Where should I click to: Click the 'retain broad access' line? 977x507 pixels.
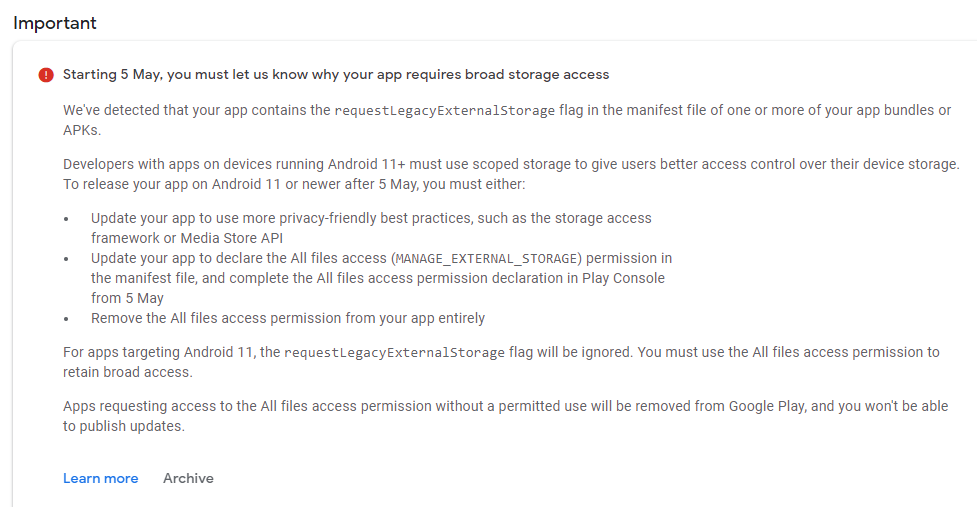point(128,372)
